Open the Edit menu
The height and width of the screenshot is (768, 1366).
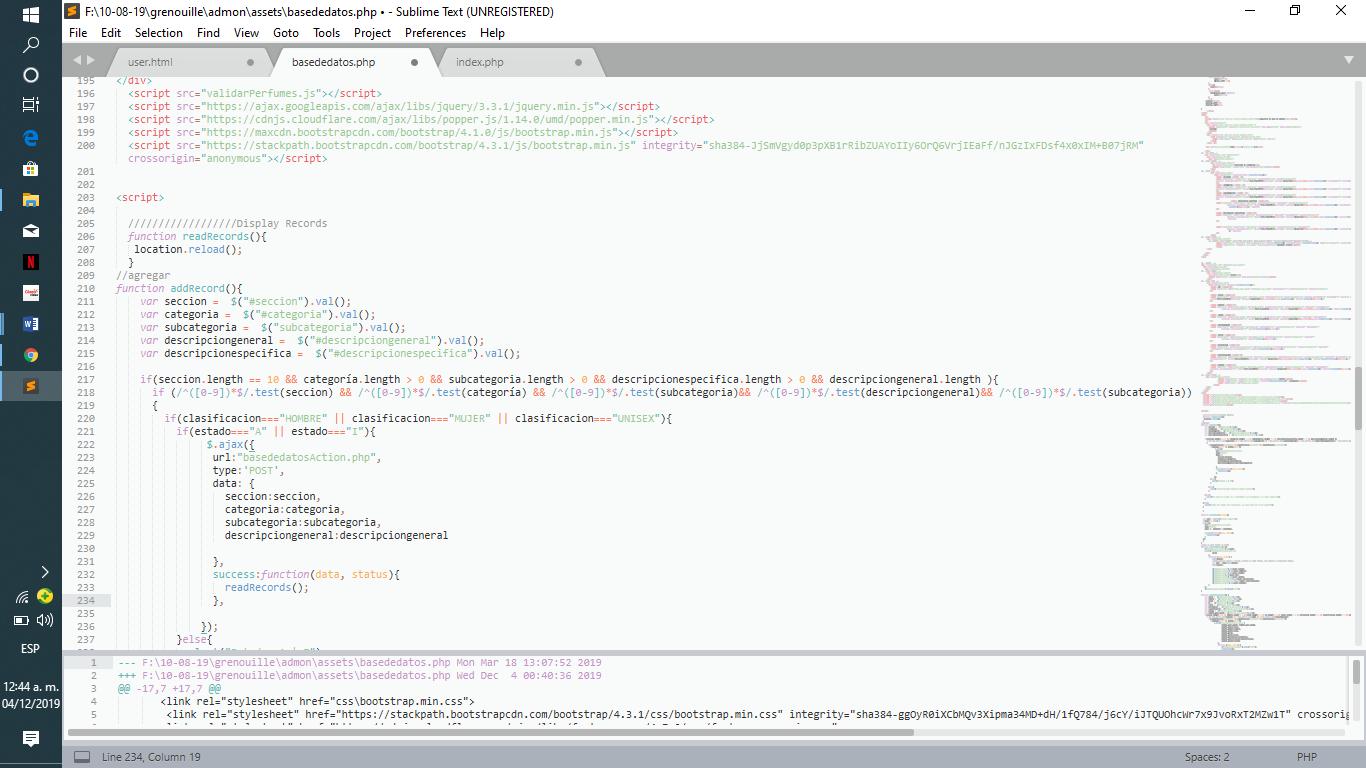pyautogui.click(x=111, y=32)
